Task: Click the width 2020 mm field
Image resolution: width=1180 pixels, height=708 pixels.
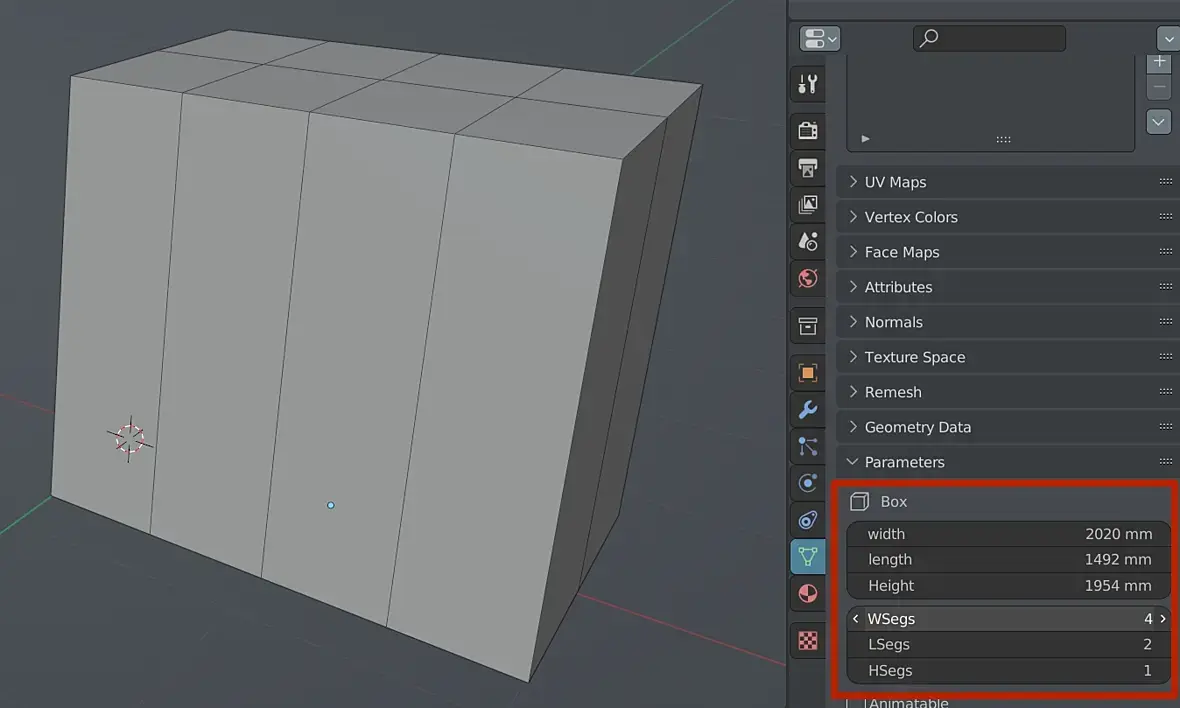Action: tap(1008, 533)
